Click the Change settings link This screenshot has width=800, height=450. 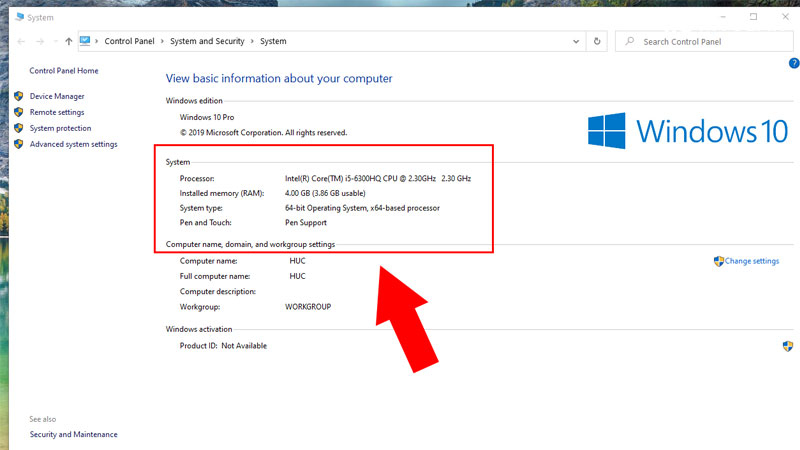coord(751,261)
